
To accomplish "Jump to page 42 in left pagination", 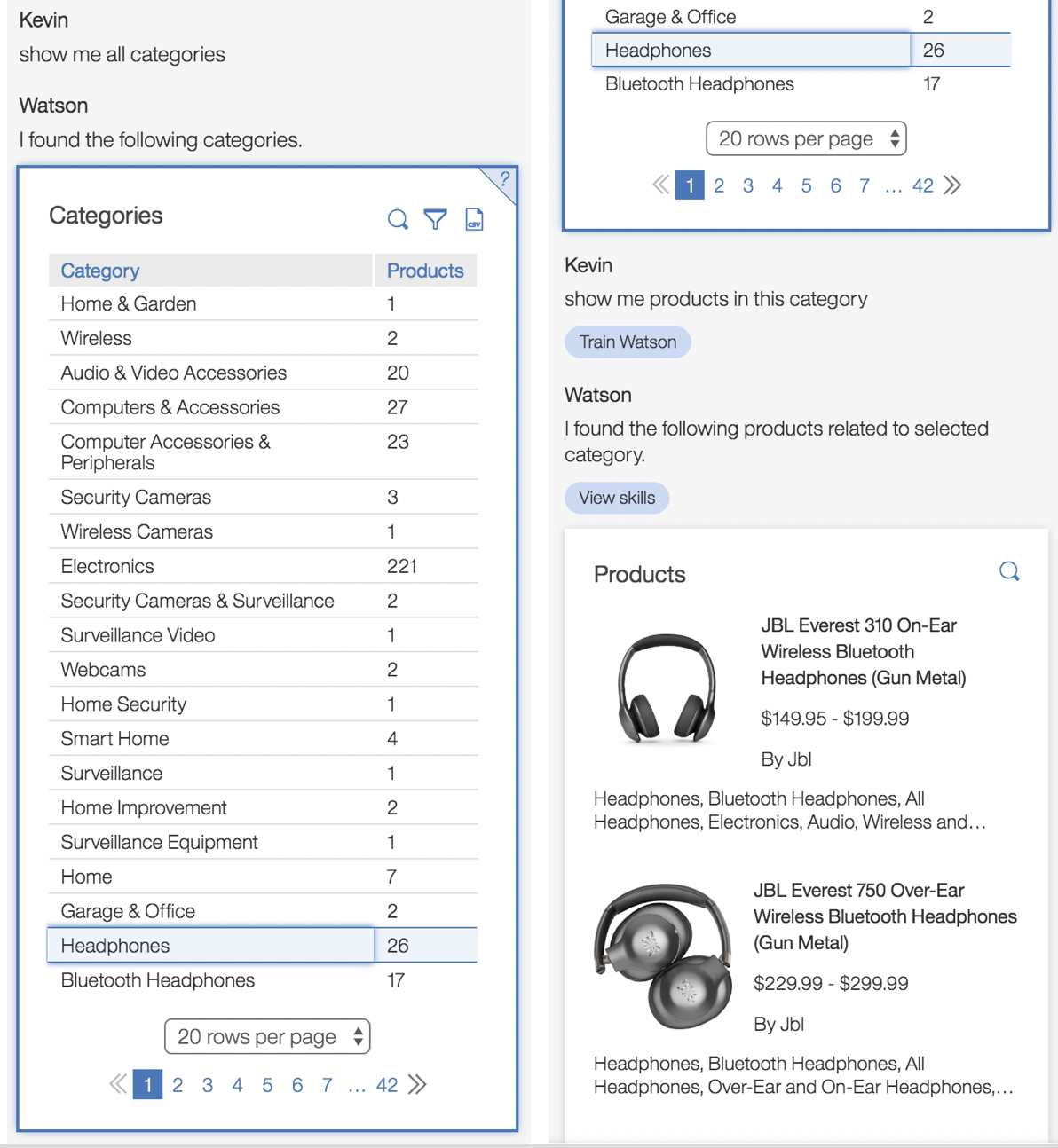I will (x=387, y=1085).
